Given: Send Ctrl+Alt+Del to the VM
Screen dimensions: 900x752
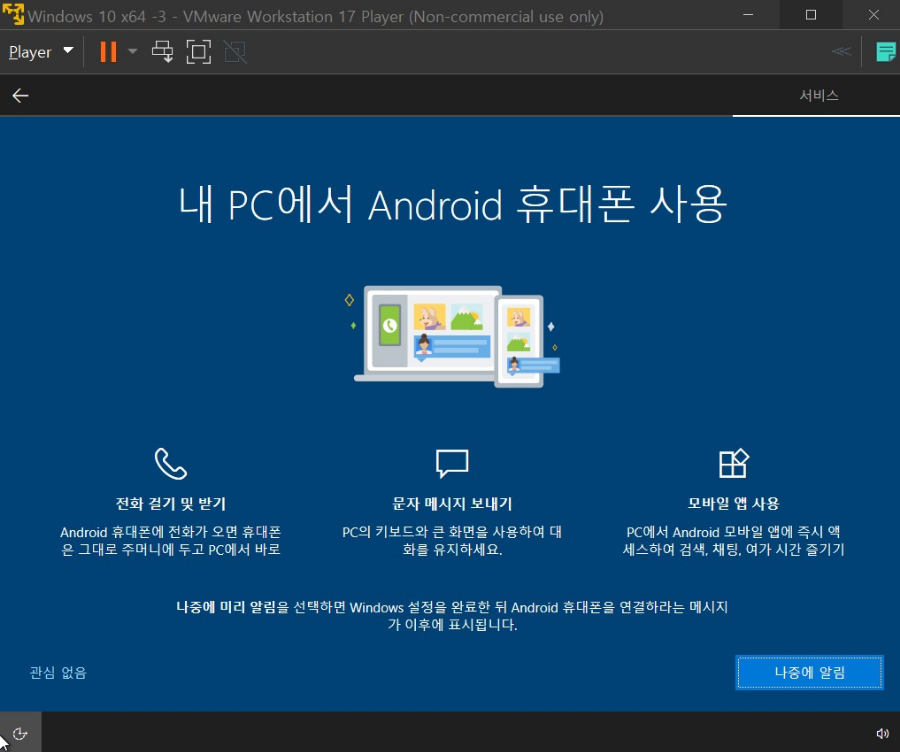Looking at the screenshot, I should tap(162, 52).
